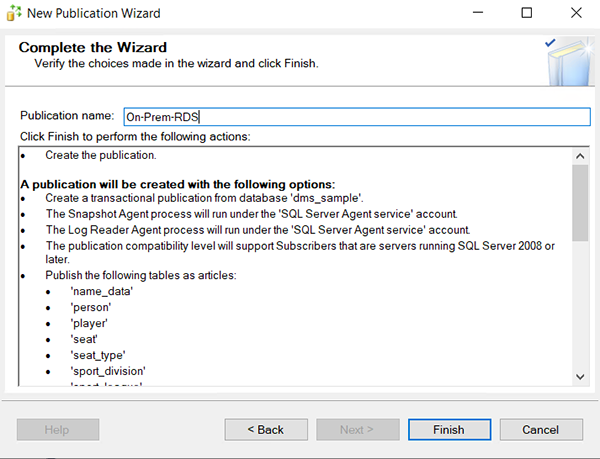The height and width of the screenshot is (459, 600).
Task: Click the Publication name text field
Action: (x=356, y=117)
